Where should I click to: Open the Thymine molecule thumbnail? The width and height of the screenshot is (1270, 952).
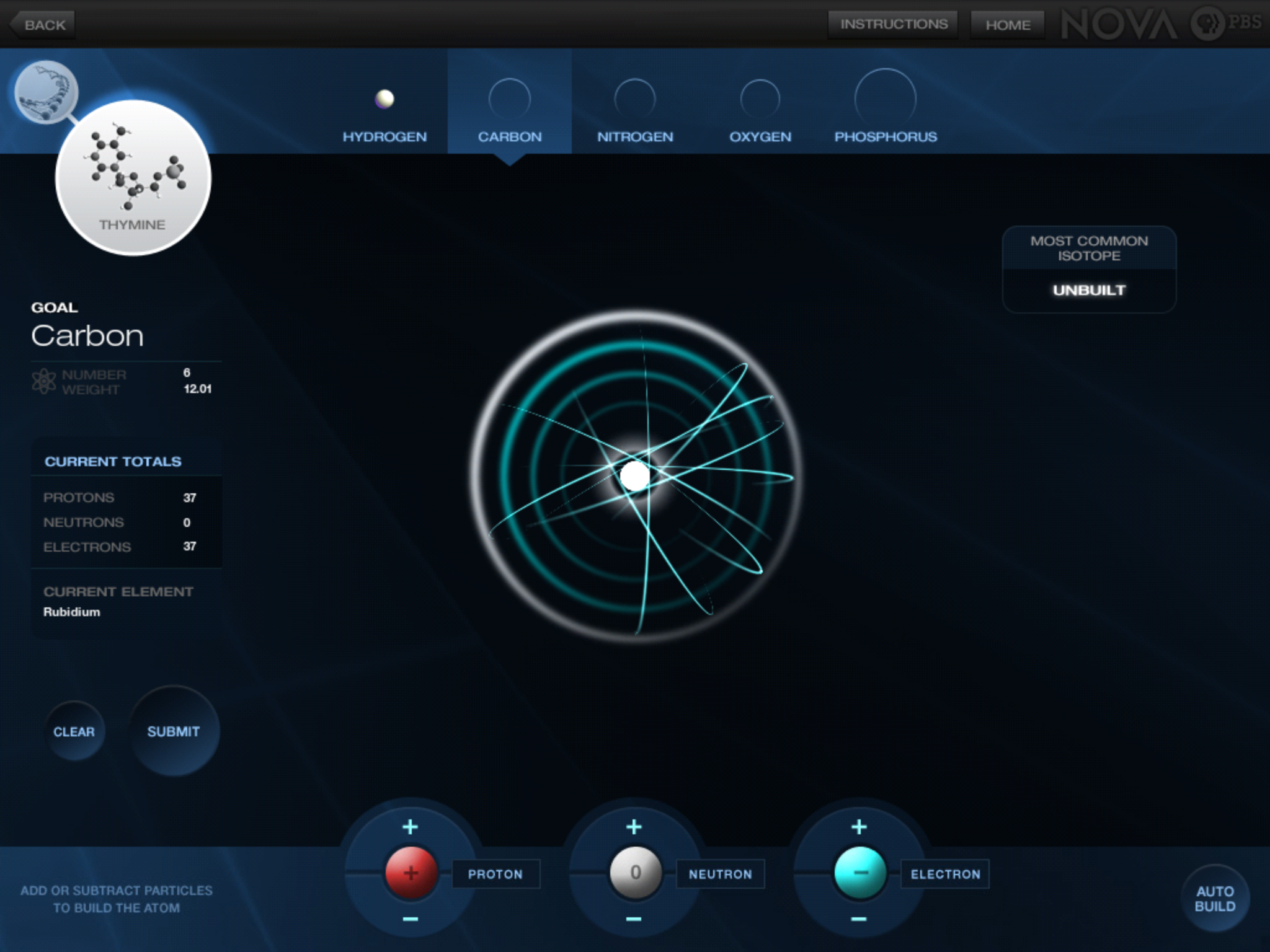[133, 178]
